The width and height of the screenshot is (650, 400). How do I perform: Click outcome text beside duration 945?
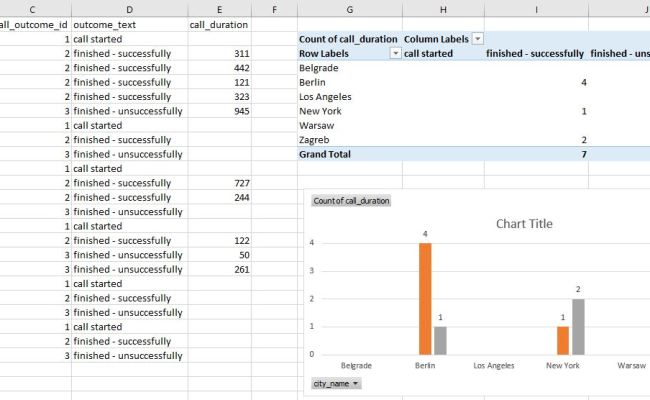pos(128,111)
